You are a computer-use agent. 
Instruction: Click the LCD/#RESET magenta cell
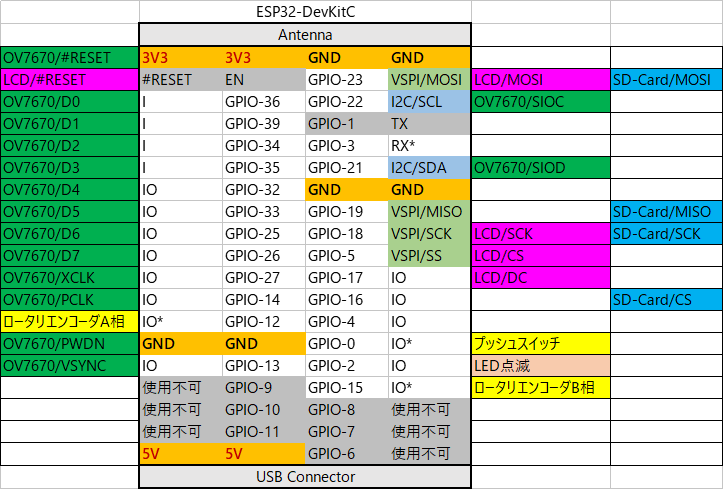tap(70, 79)
